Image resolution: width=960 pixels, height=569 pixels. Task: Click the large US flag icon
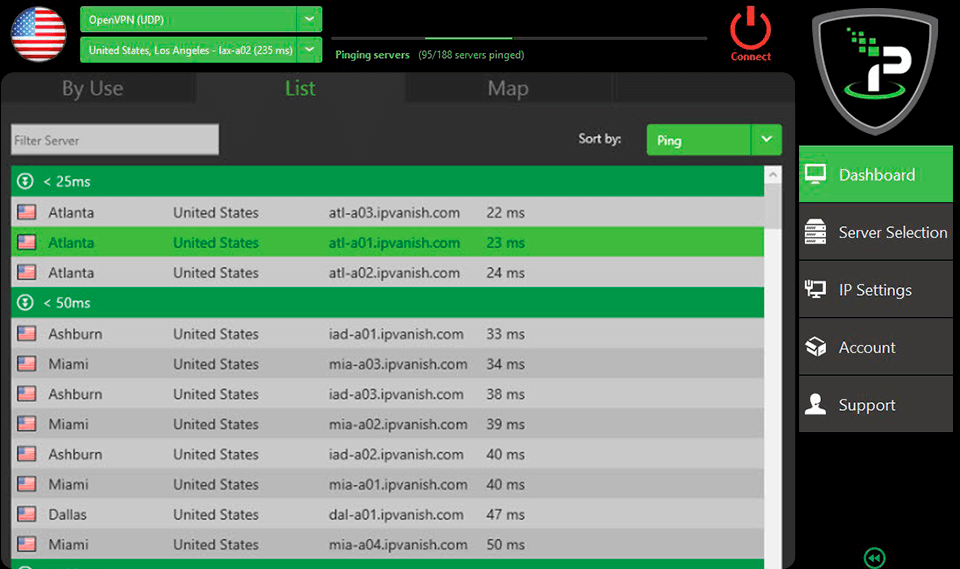(38, 34)
